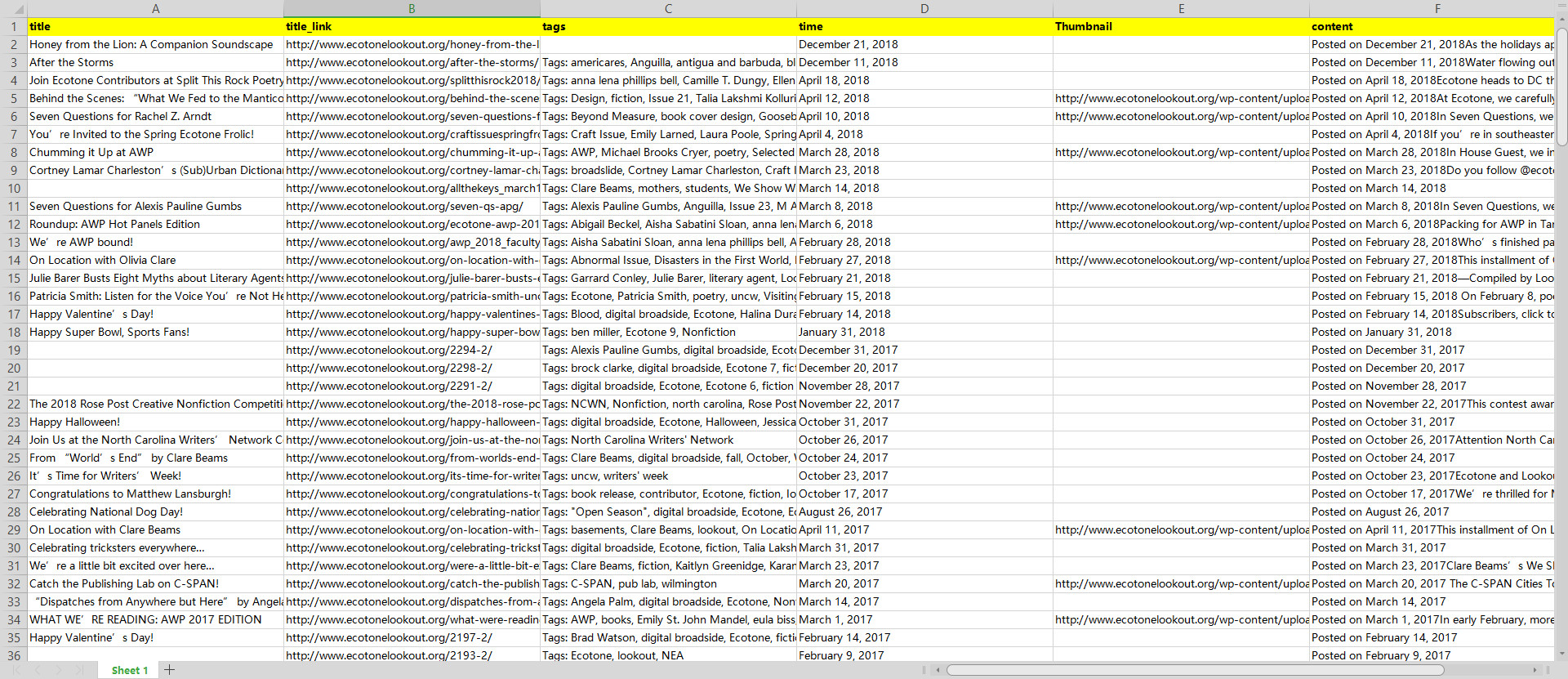Click the vertical scrollbar thumb
The height and width of the screenshot is (679, 1568).
coord(1561,74)
